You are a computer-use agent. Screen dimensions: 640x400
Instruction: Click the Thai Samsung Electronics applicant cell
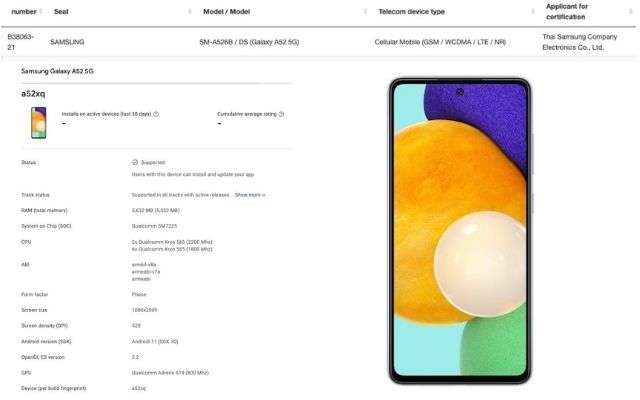click(x=580, y=42)
